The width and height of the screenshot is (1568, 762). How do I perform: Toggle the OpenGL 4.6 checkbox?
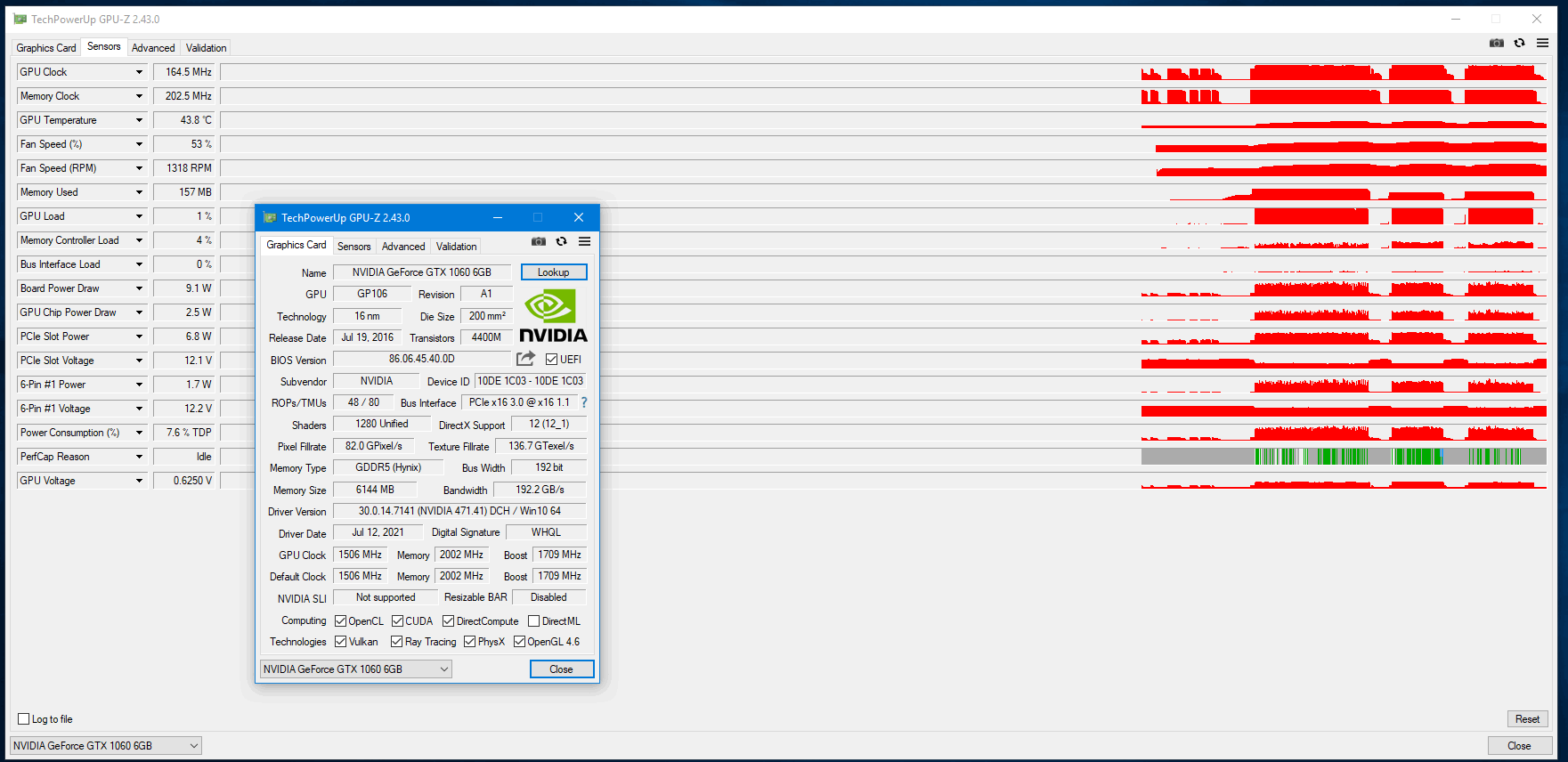click(x=519, y=642)
